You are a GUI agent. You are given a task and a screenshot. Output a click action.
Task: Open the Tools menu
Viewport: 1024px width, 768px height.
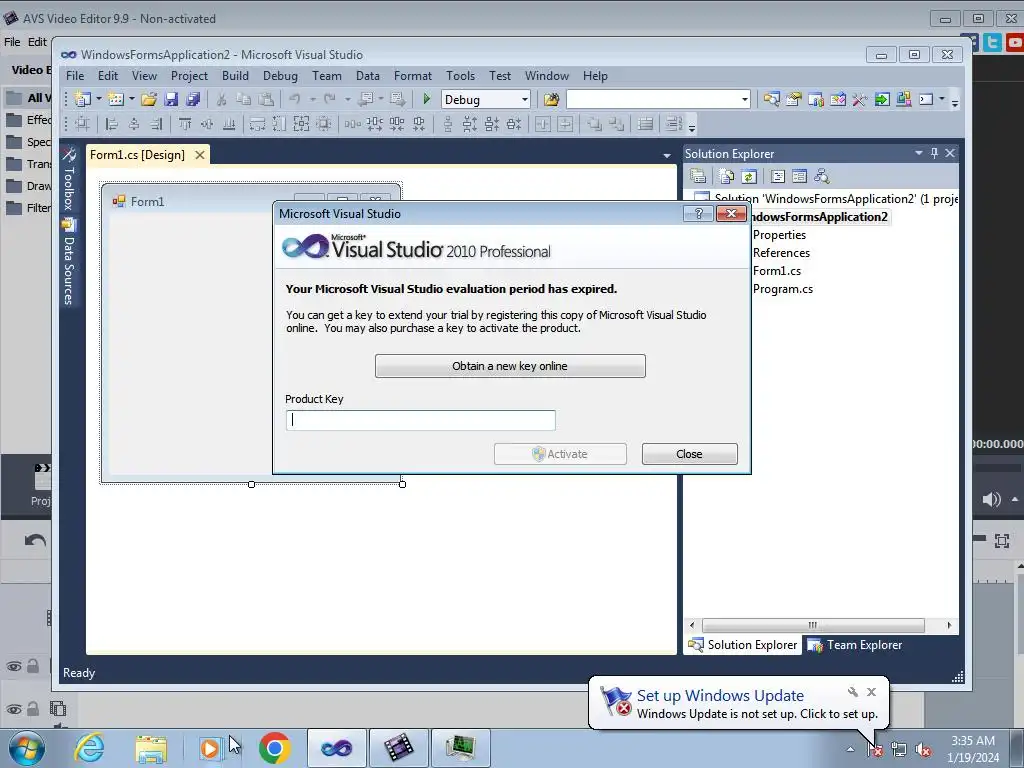[x=460, y=76]
